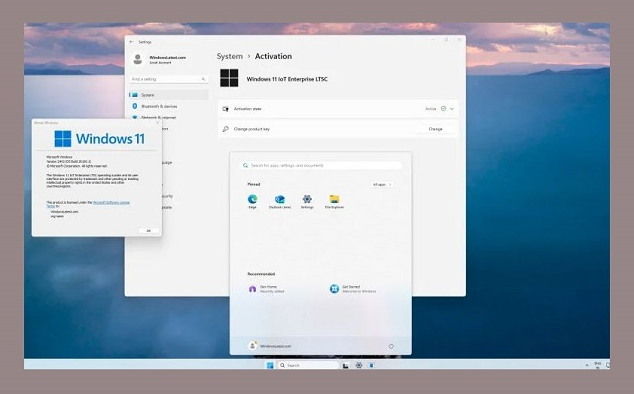Click the Settings account avatar
Image resolution: width=634 pixels, height=394 pixels.
point(137,59)
